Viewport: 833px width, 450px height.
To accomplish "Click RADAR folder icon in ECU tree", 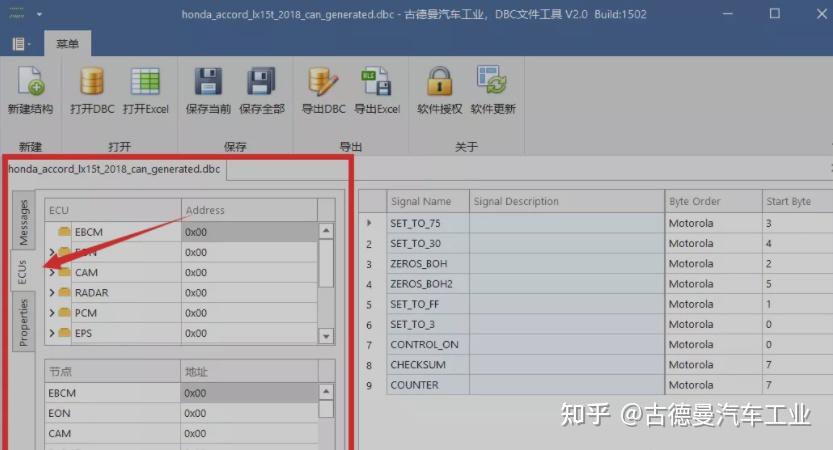I will click(x=64, y=292).
